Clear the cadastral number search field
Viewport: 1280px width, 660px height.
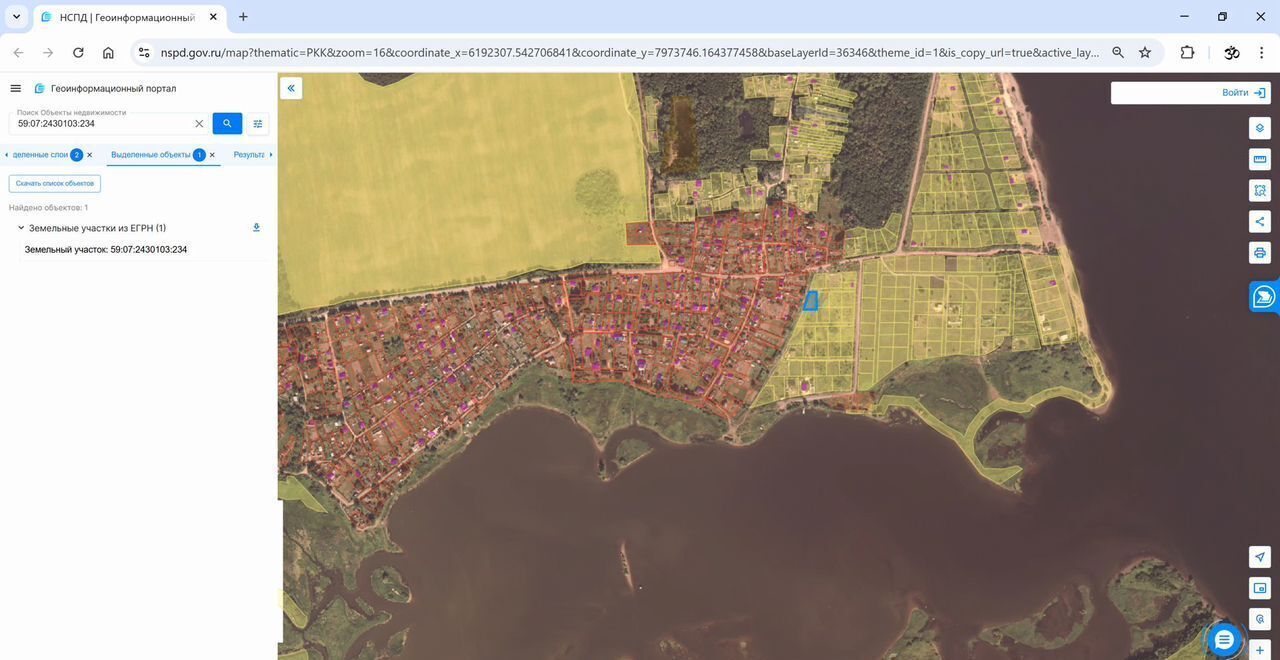tap(199, 124)
